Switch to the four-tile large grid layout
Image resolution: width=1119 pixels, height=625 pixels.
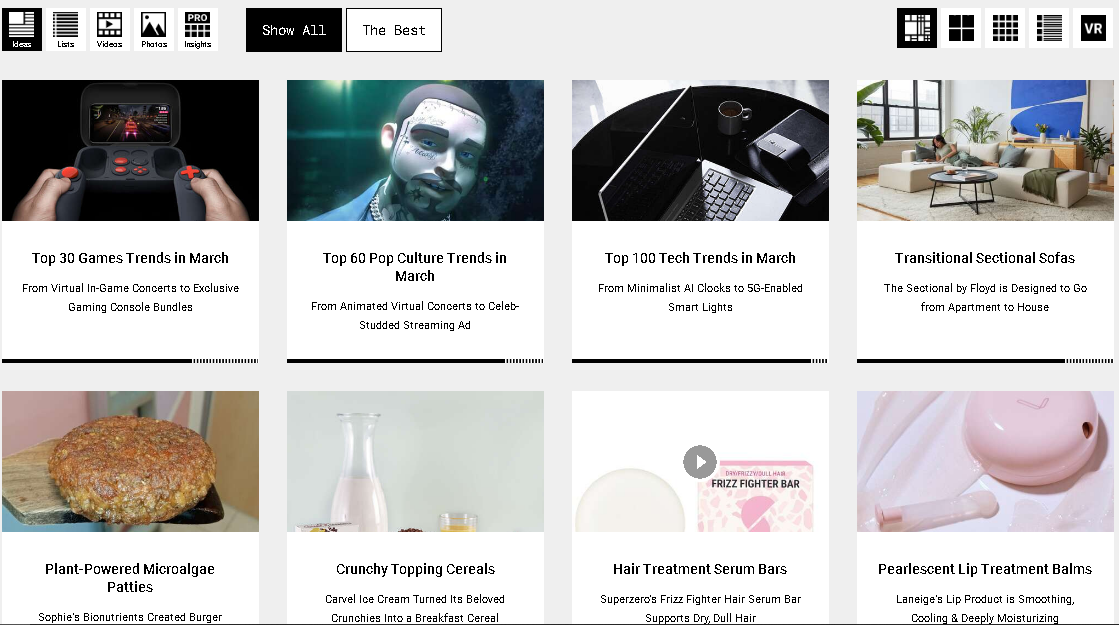(961, 29)
